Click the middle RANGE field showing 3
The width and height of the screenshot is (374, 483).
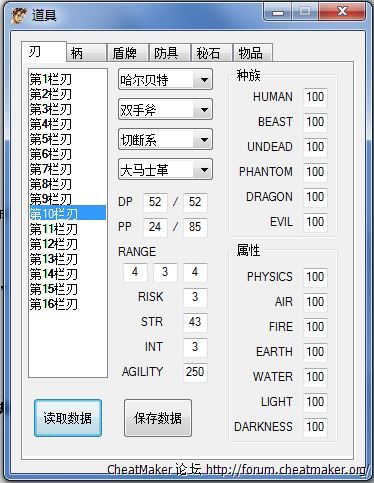(165, 272)
